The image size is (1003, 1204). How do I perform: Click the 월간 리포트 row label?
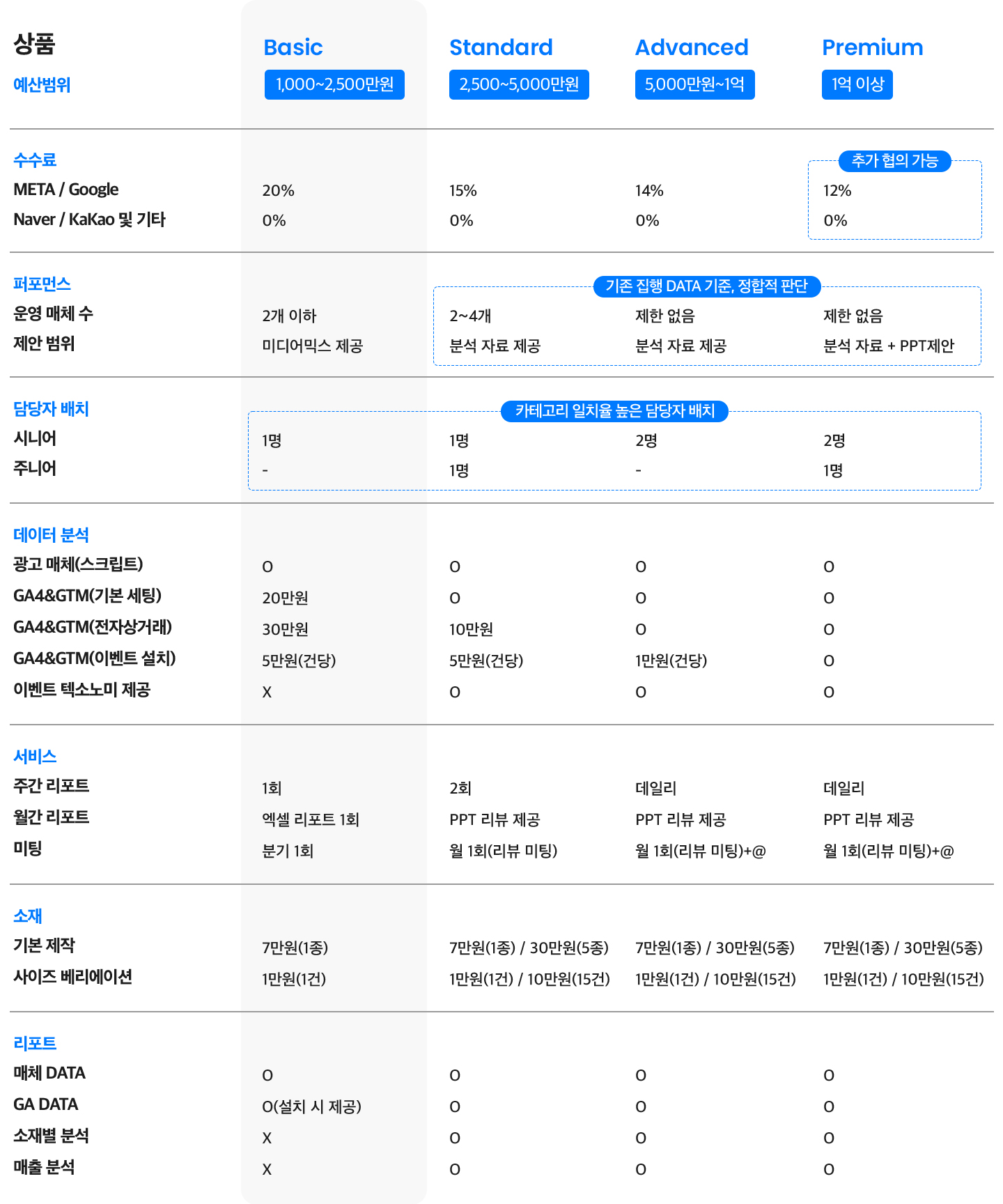coord(51,817)
